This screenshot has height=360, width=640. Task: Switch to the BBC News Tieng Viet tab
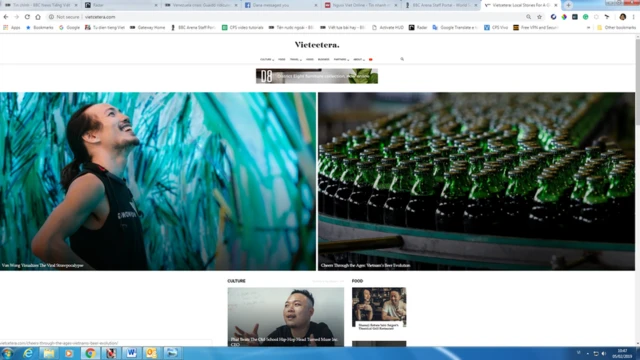pos(40,5)
